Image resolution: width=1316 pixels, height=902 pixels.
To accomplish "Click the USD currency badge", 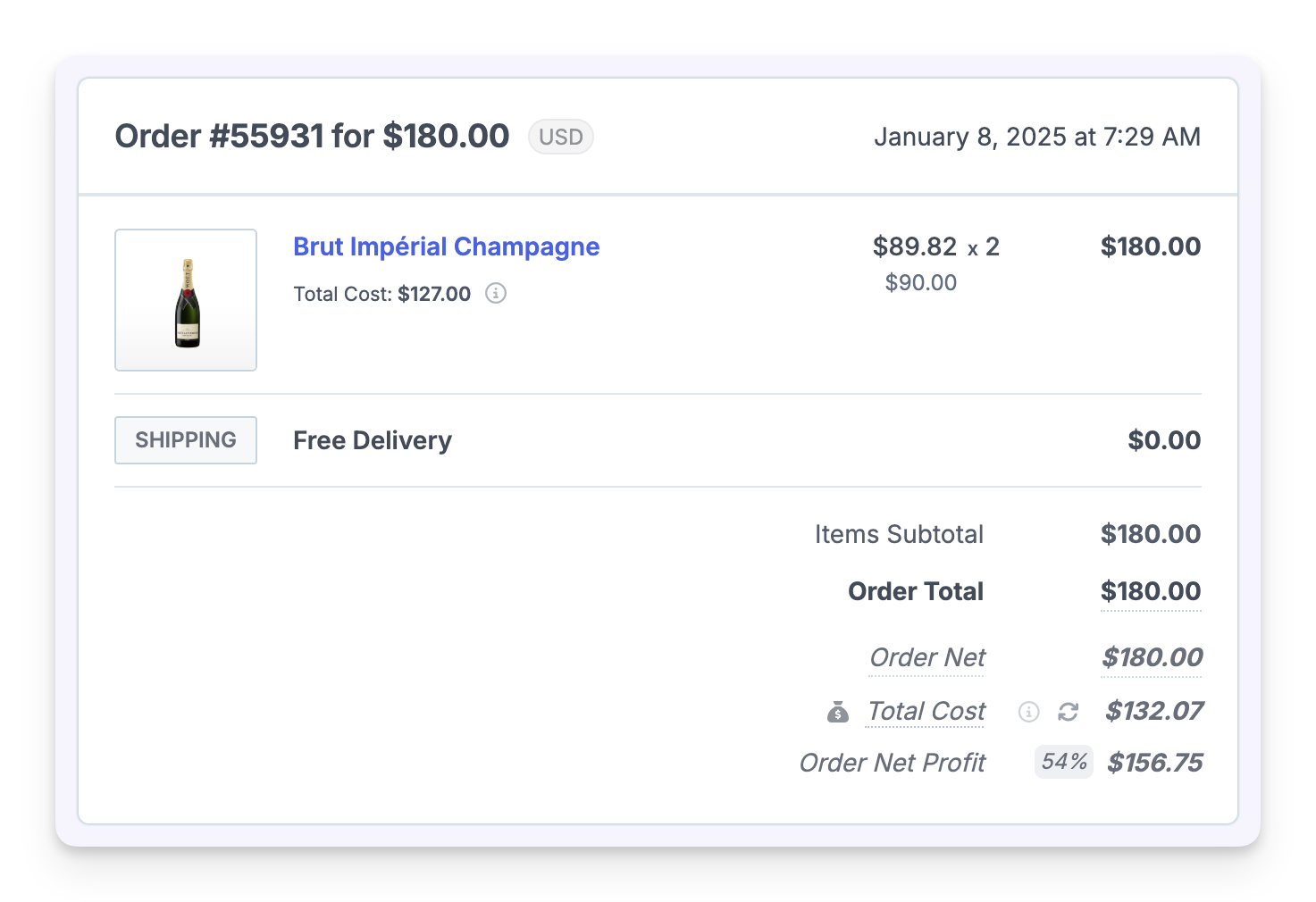I will (560, 137).
